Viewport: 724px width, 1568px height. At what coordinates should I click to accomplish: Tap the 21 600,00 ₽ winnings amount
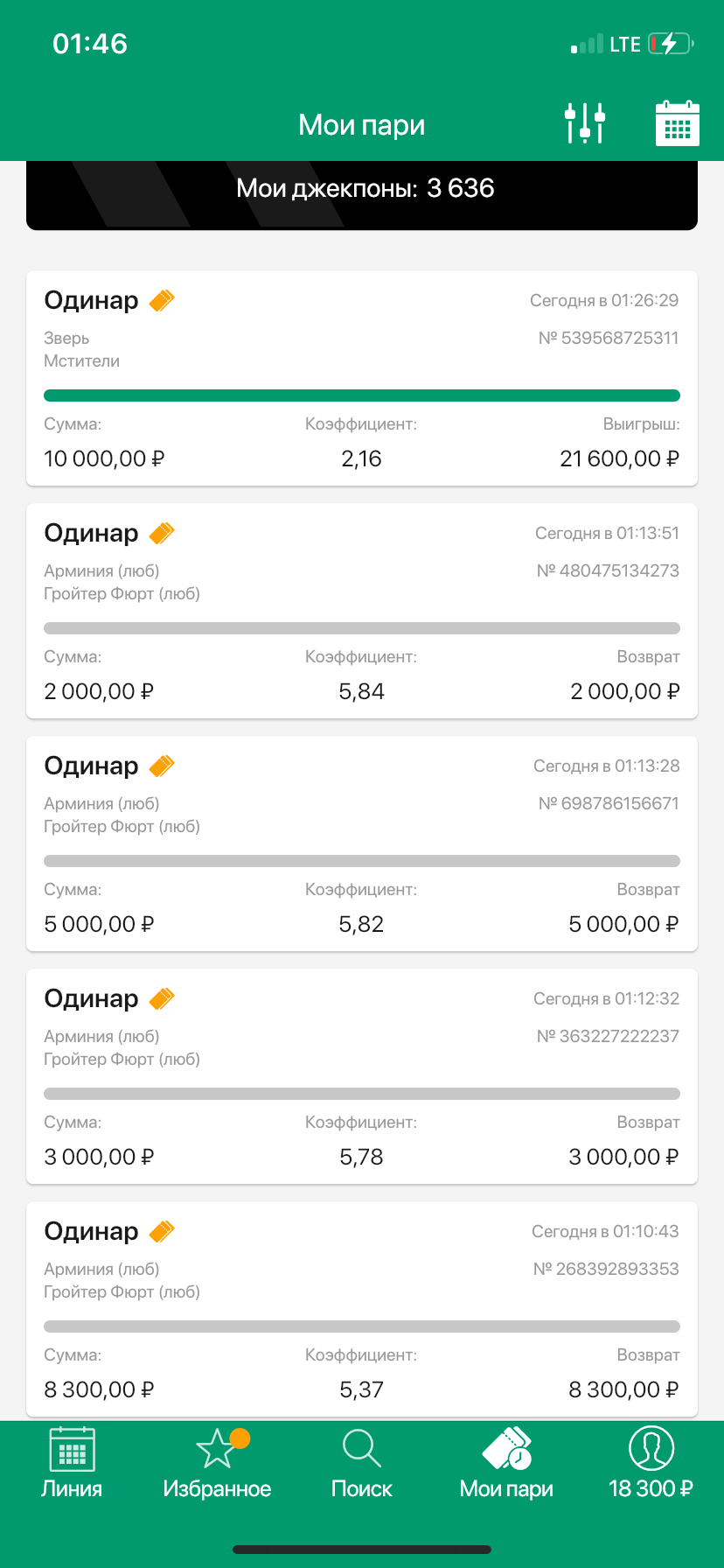(x=619, y=458)
